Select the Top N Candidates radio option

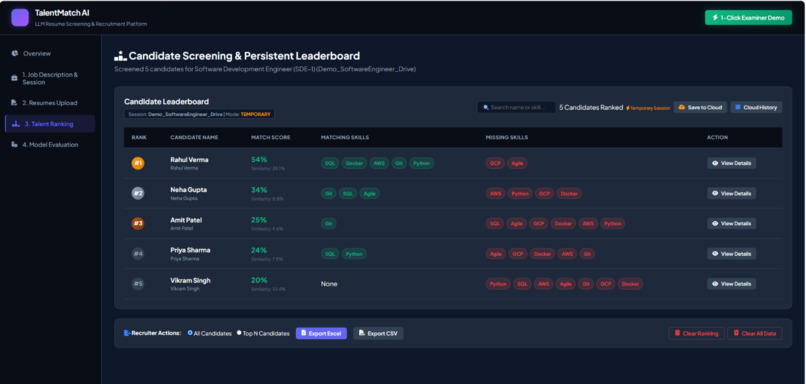(x=239, y=333)
